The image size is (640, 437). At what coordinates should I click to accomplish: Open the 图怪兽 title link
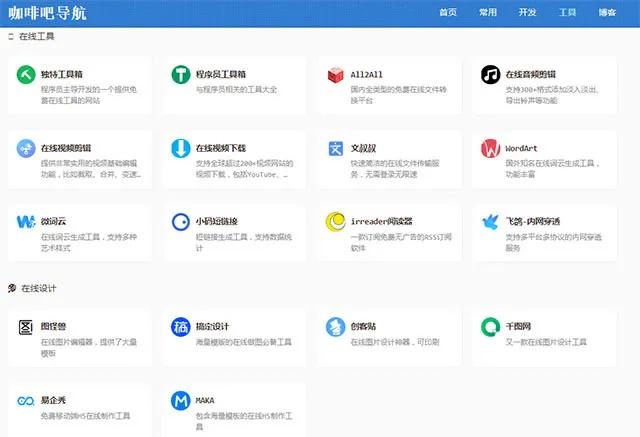pyautogui.click(x=53, y=326)
